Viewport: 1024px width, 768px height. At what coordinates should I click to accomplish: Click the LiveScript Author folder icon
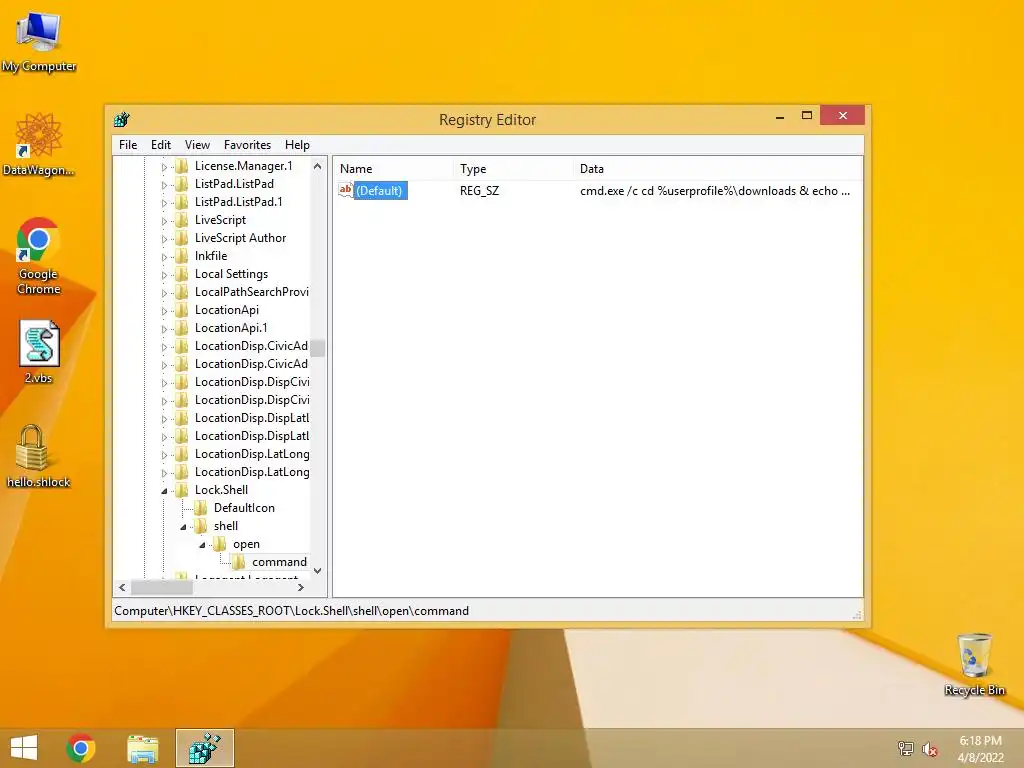182,238
